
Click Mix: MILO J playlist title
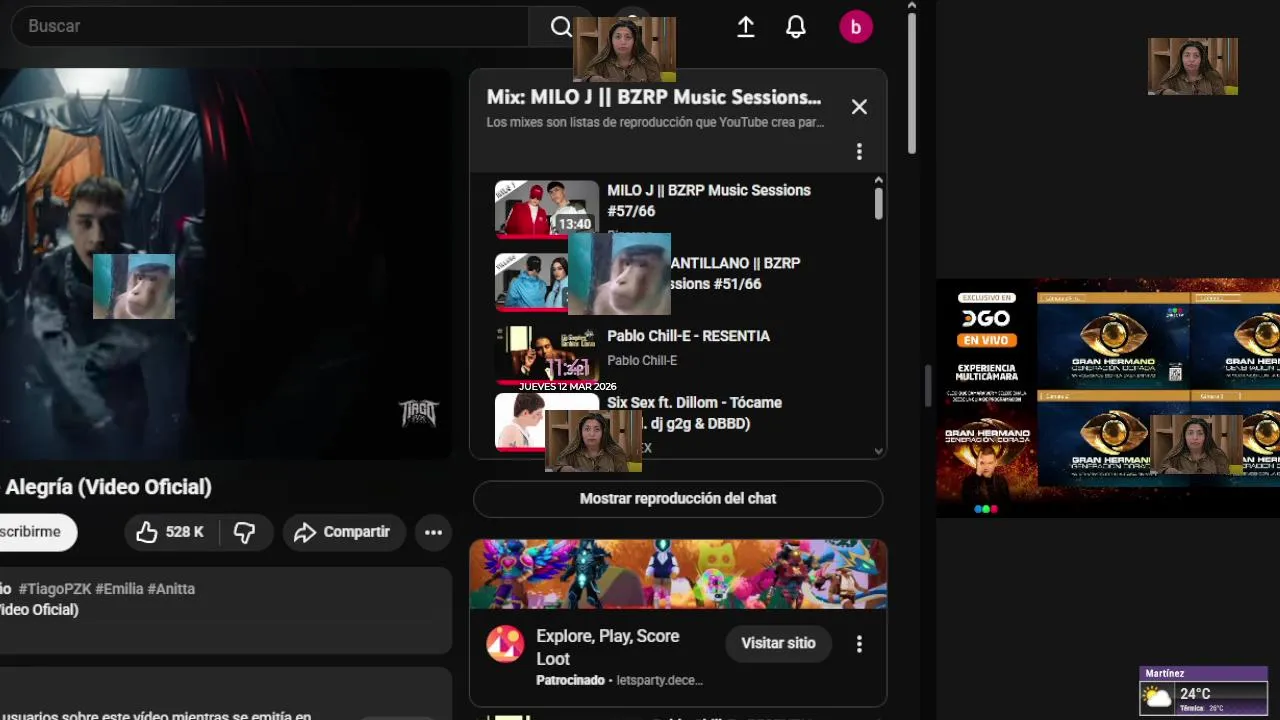[653, 97]
